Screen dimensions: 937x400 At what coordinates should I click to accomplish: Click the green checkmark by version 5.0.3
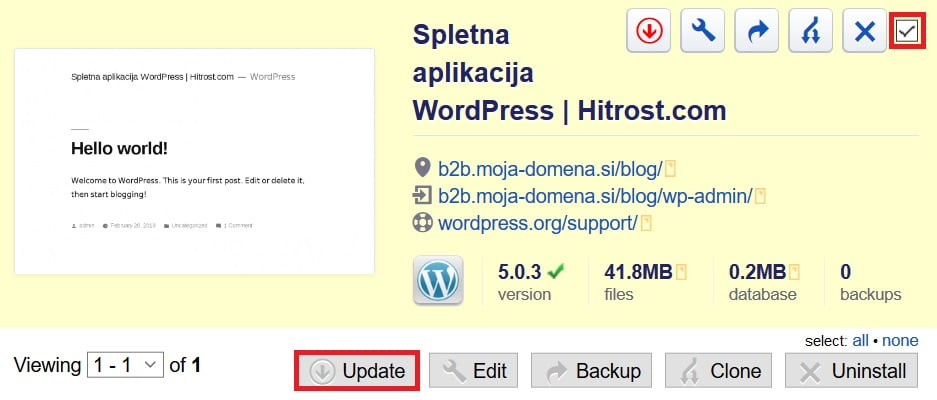555,272
